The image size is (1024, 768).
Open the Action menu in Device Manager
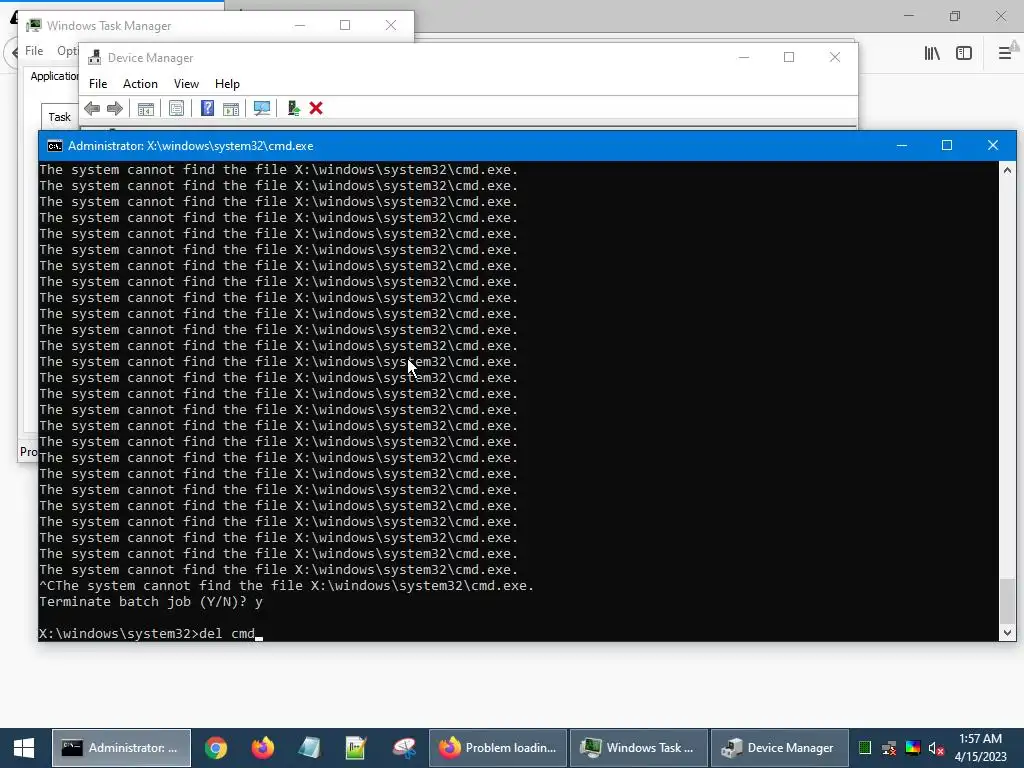click(140, 84)
